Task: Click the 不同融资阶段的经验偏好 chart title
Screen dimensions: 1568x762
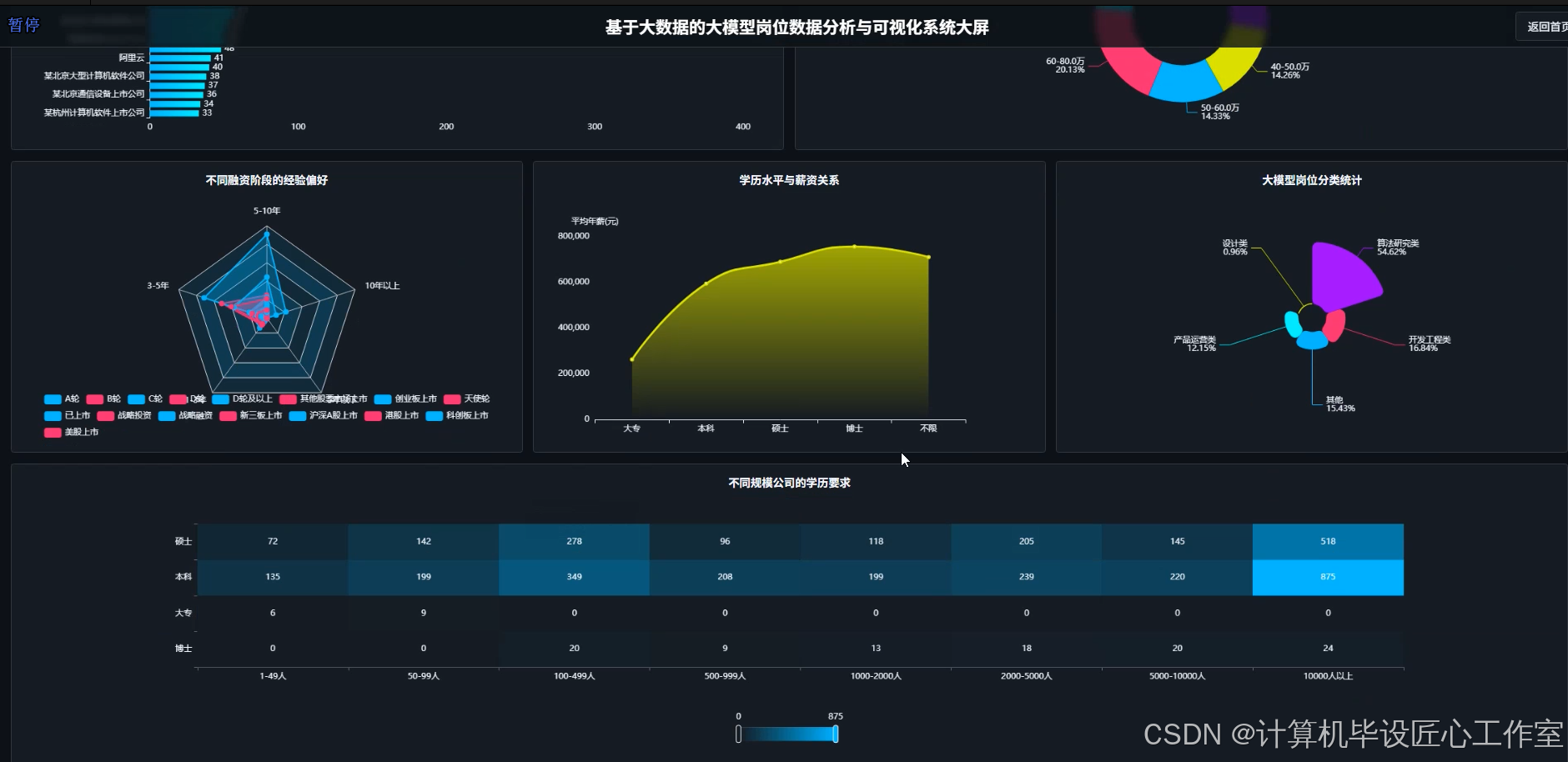Action: pyautogui.click(x=267, y=180)
